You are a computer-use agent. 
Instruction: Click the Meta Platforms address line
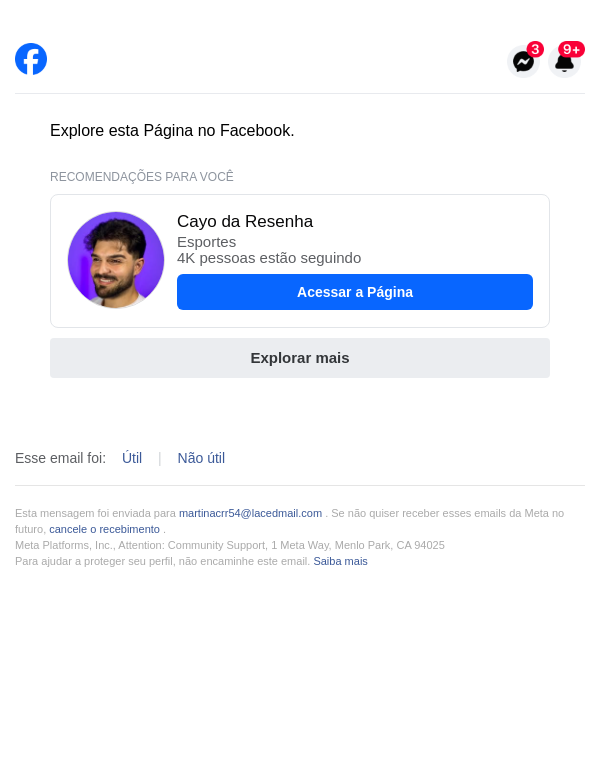coord(230,545)
